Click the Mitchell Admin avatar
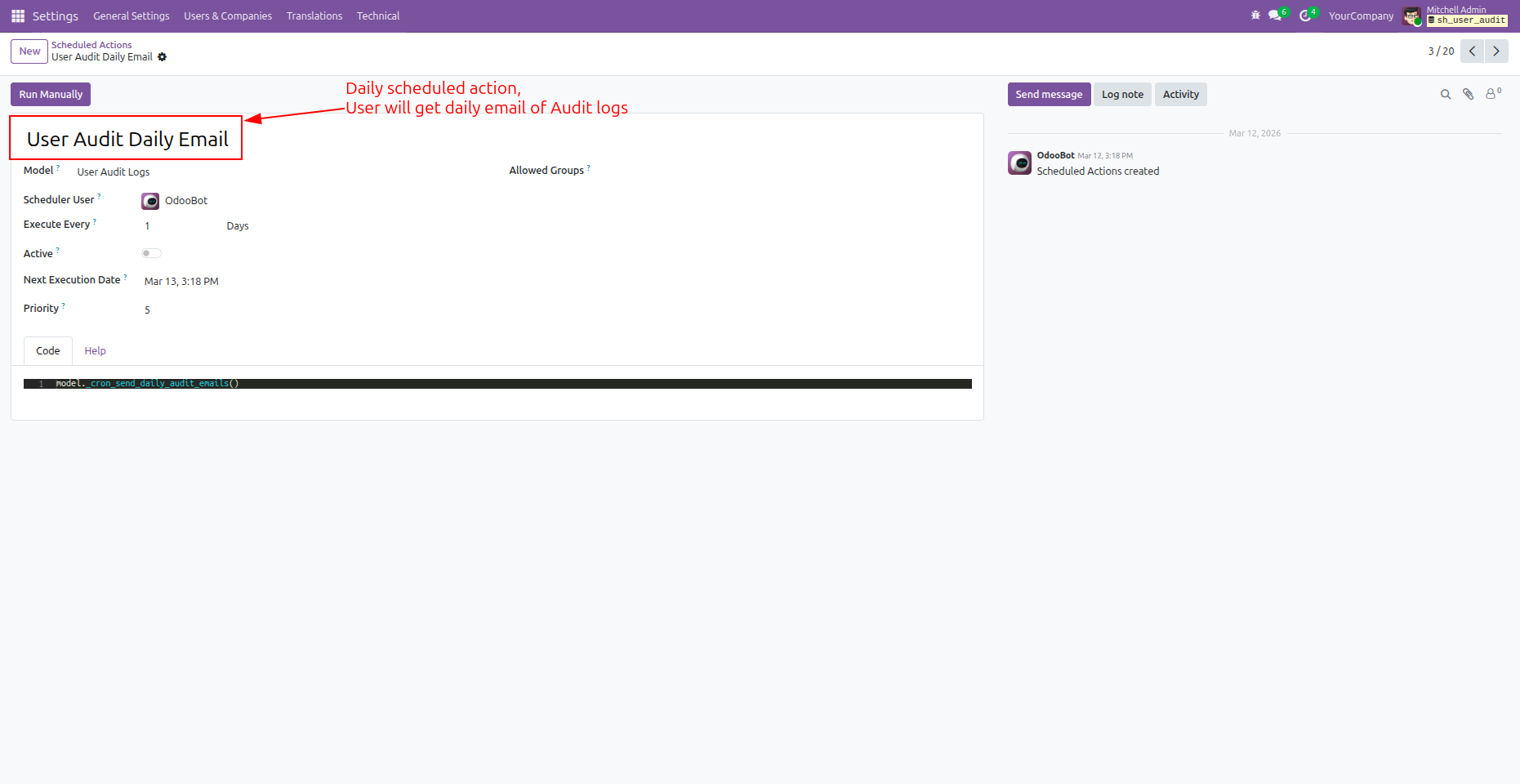Screen dimensions: 1520x784 click(1411, 16)
